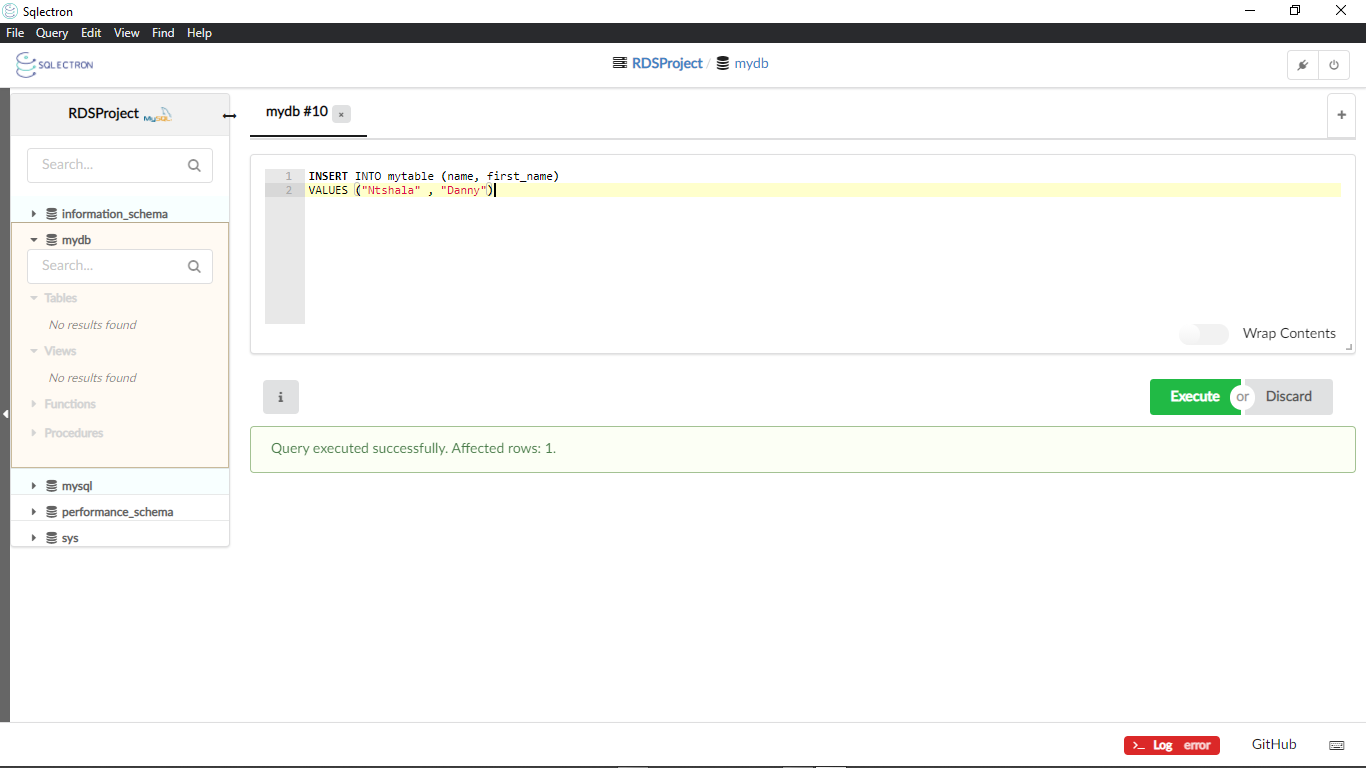Viewport: 1366px width, 768px height.
Task: Open keyboard shortcuts icon in footer
Action: [1336, 745]
